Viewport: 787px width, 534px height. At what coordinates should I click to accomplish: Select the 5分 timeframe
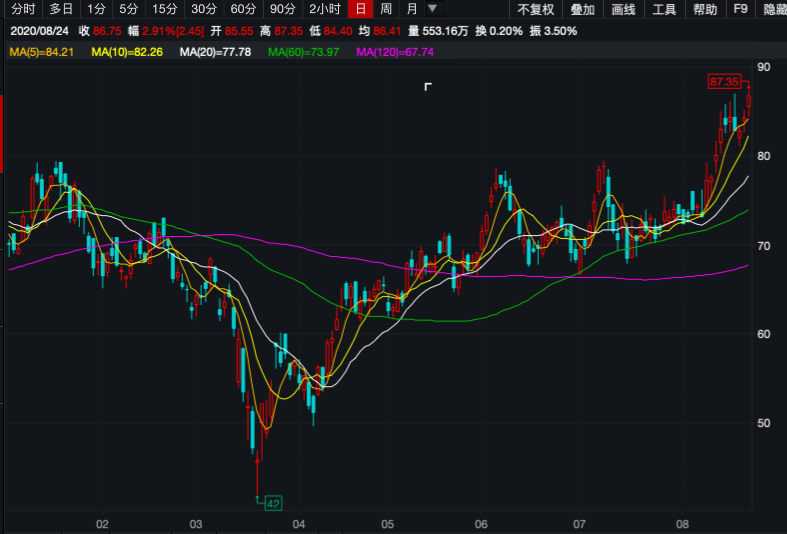(129, 10)
